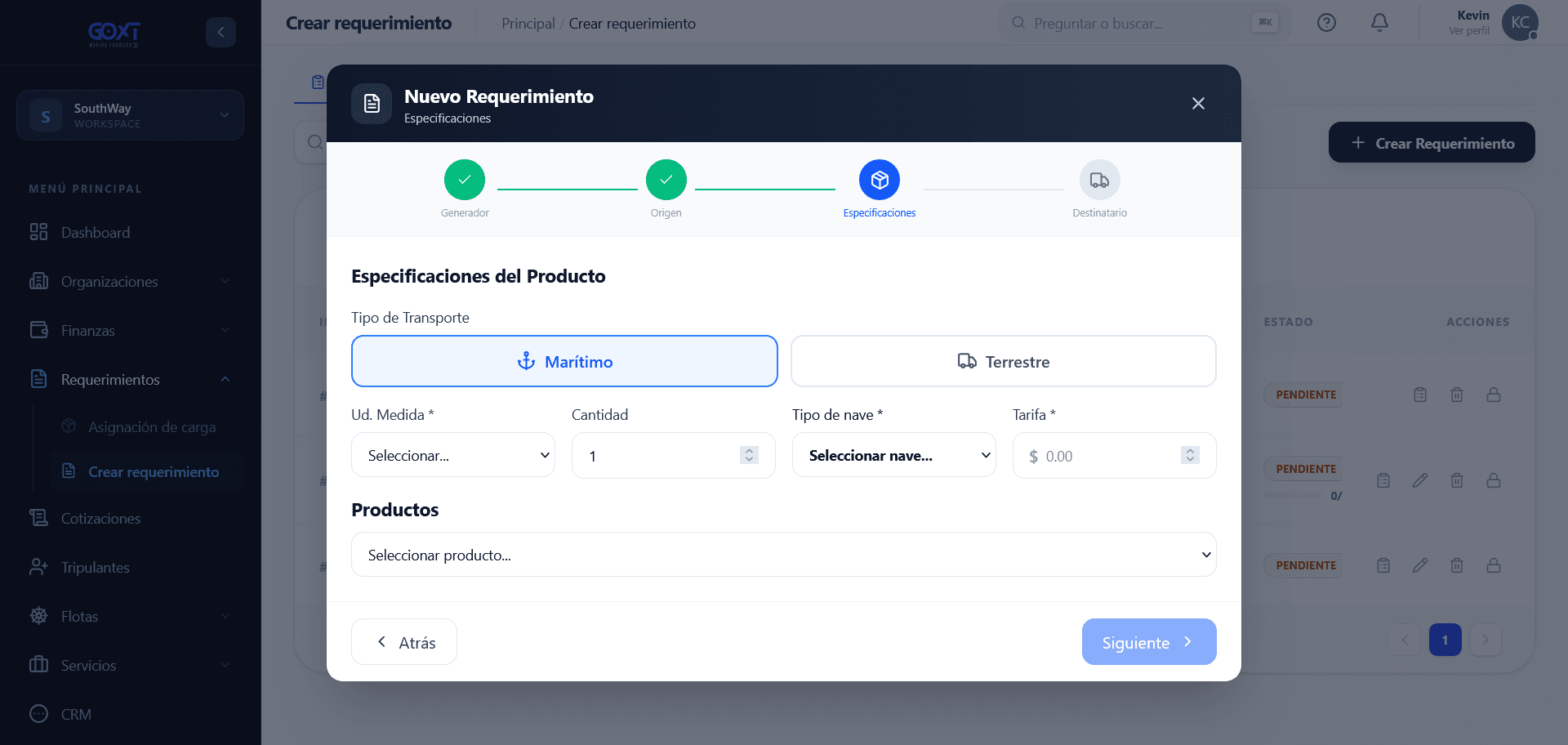Viewport: 1568px width, 745px height.
Task: Select Marítimo transport type
Action: click(x=564, y=361)
